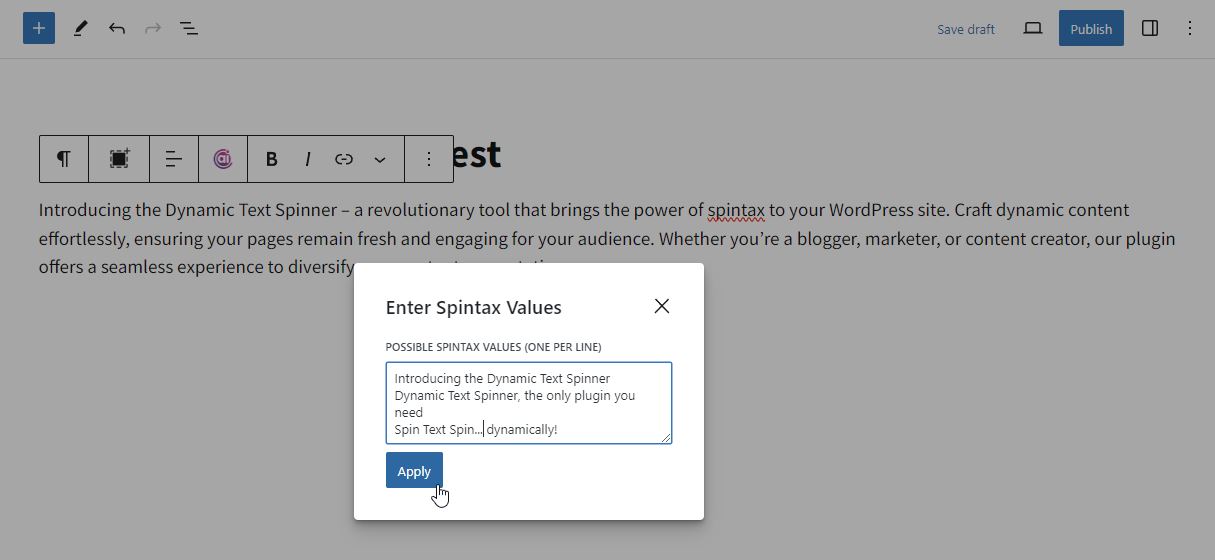Click inside the spintax values textarea
This screenshot has height=560, width=1215.
coord(528,402)
